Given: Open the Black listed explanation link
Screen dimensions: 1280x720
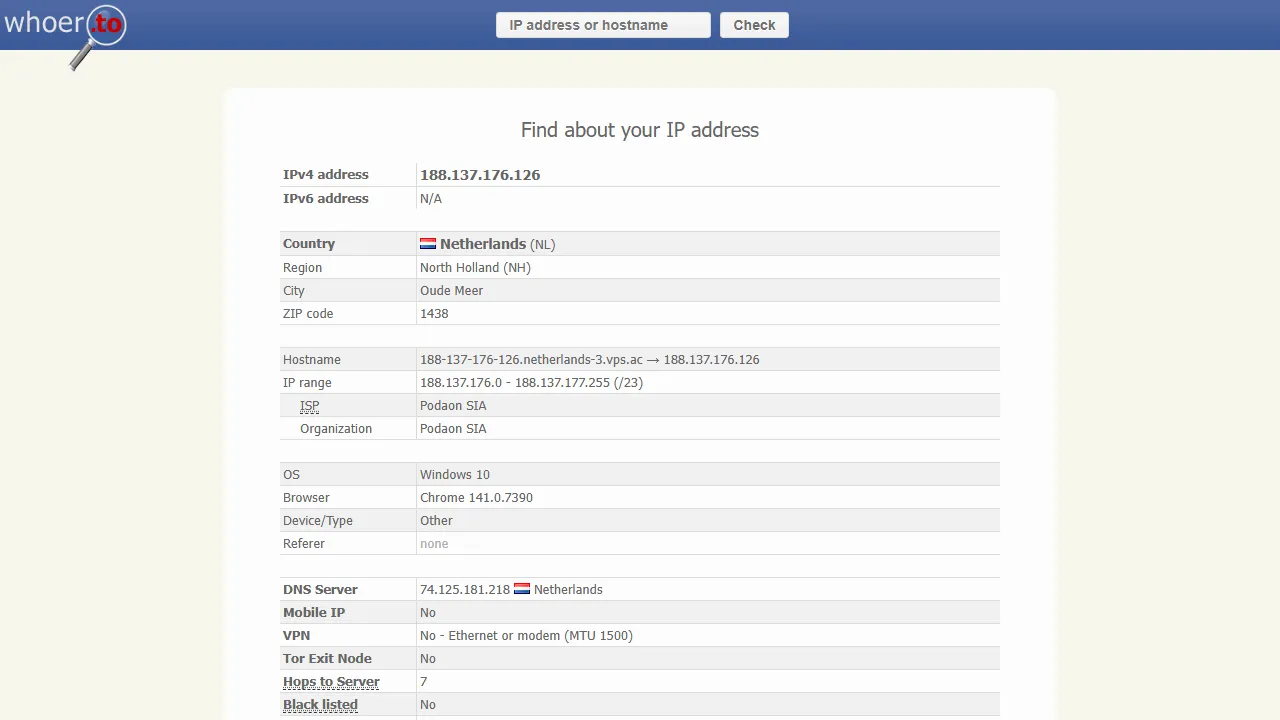Looking at the screenshot, I should [320, 704].
